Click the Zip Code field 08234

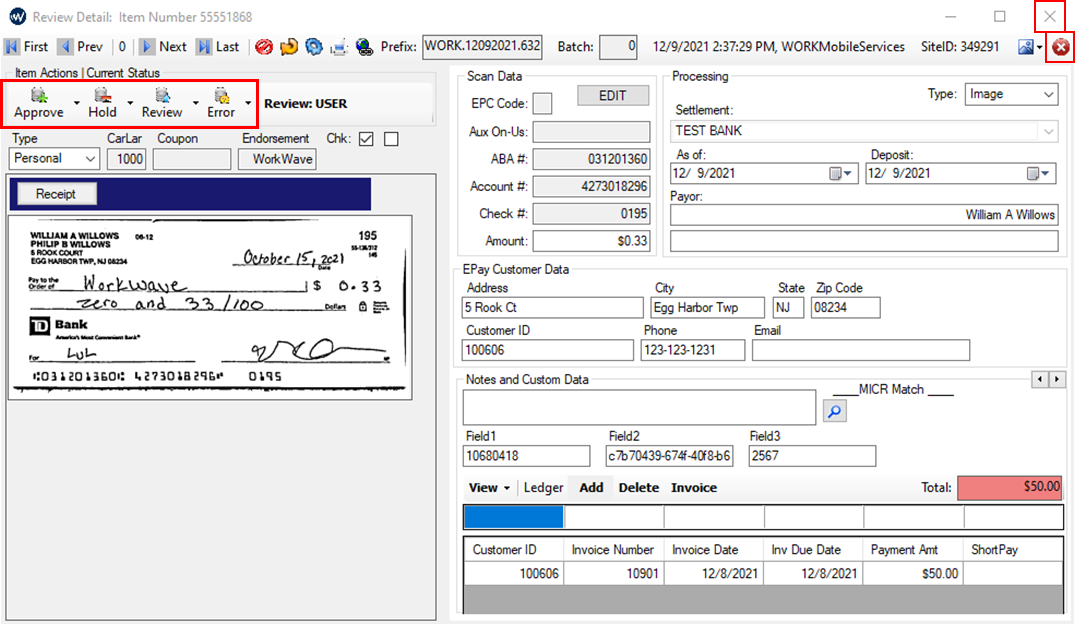pos(845,308)
